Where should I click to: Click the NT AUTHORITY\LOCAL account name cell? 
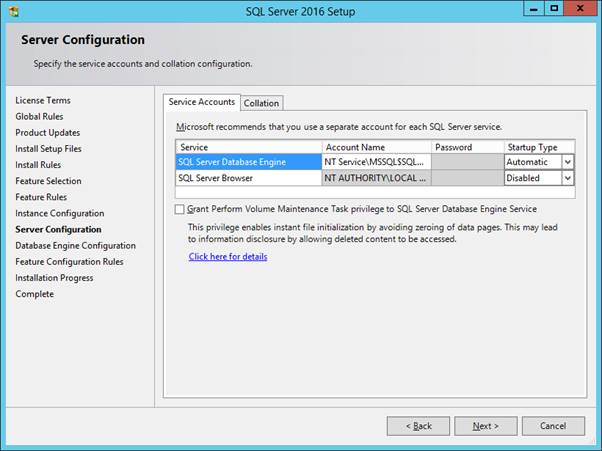coord(376,178)
